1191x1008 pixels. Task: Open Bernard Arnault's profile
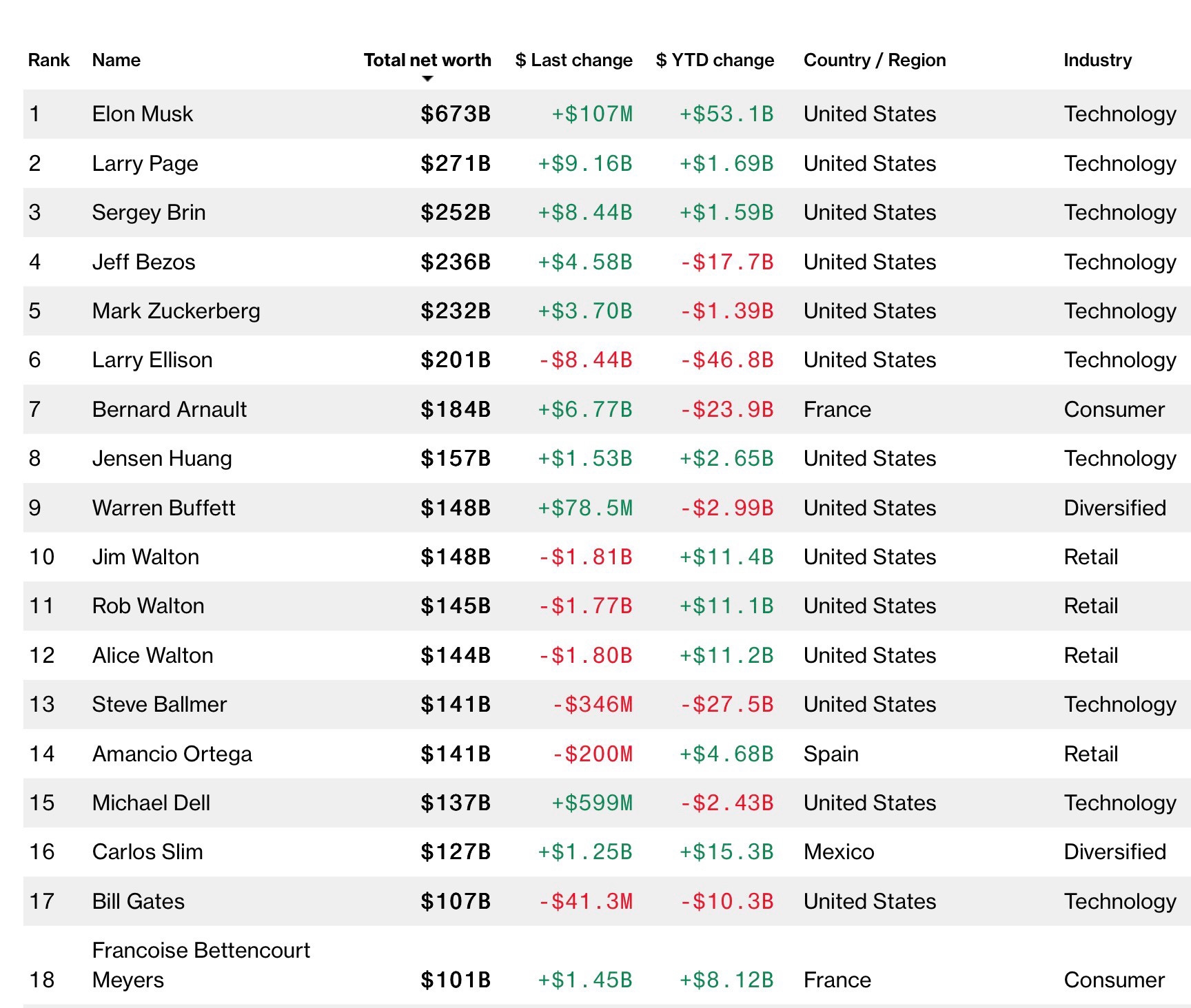(x=169, y=409)
